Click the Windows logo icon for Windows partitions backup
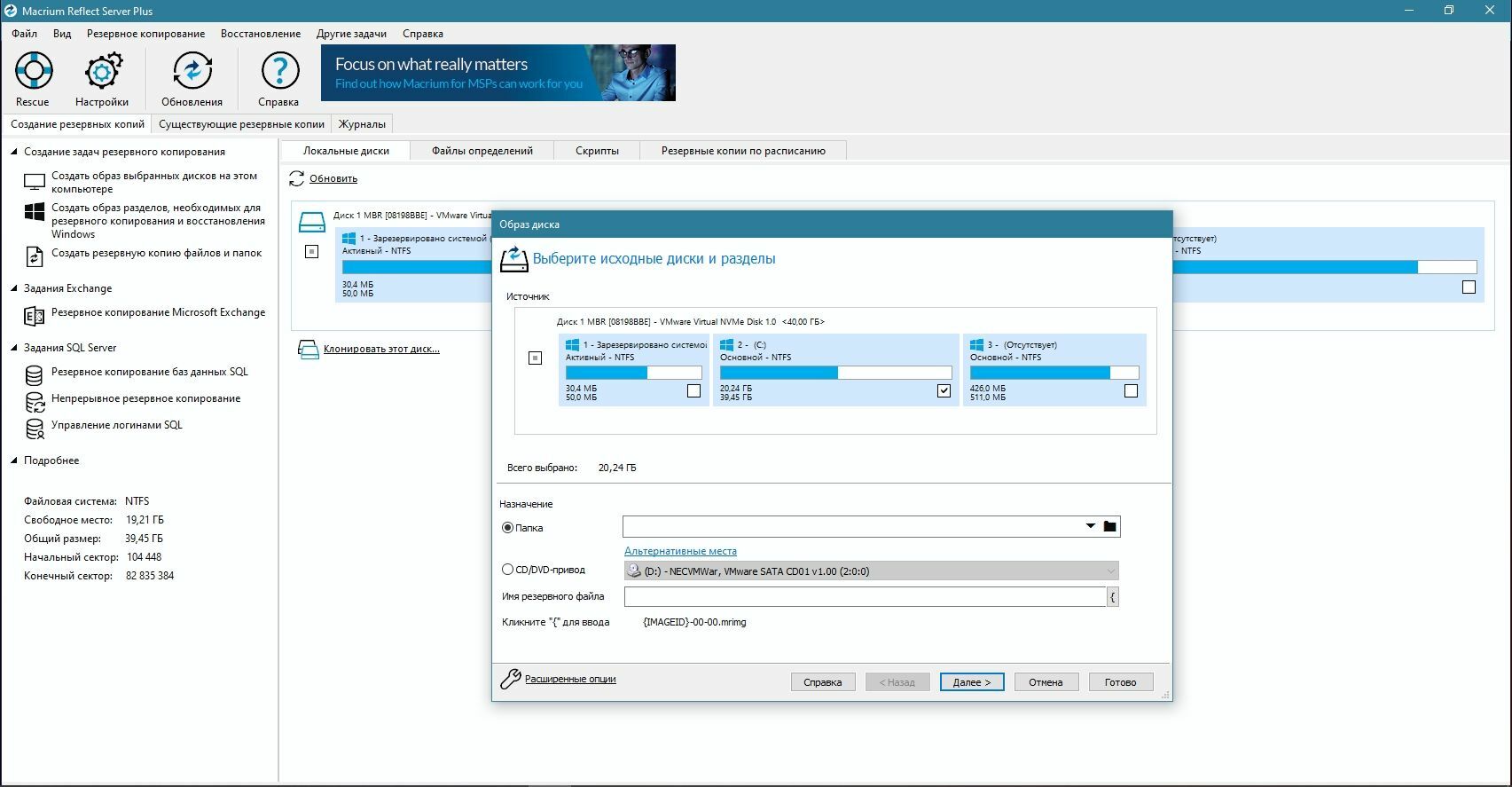Screen dimensions: 1512x787 click(34, 213)
